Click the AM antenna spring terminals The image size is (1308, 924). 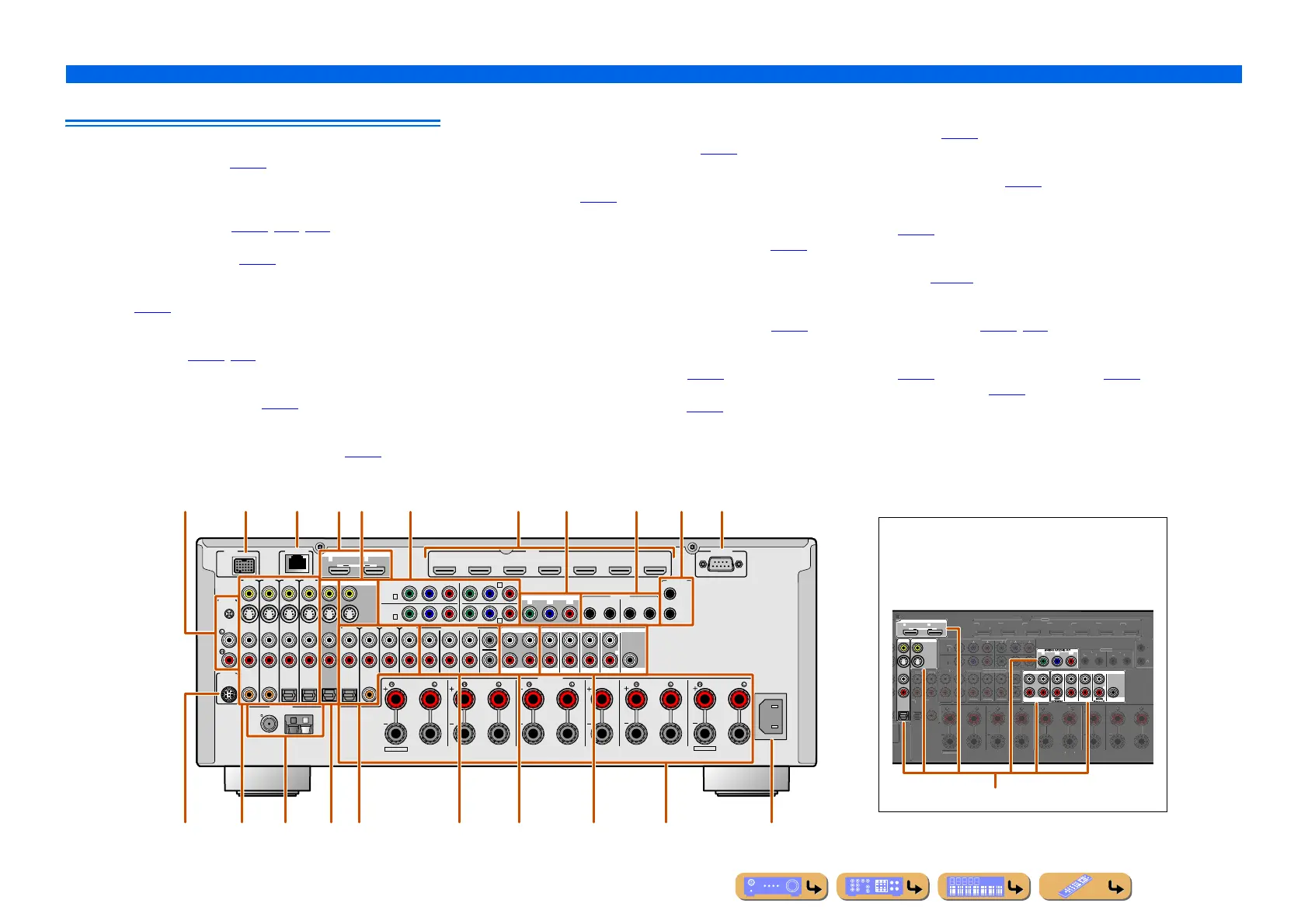pos(299,724)
